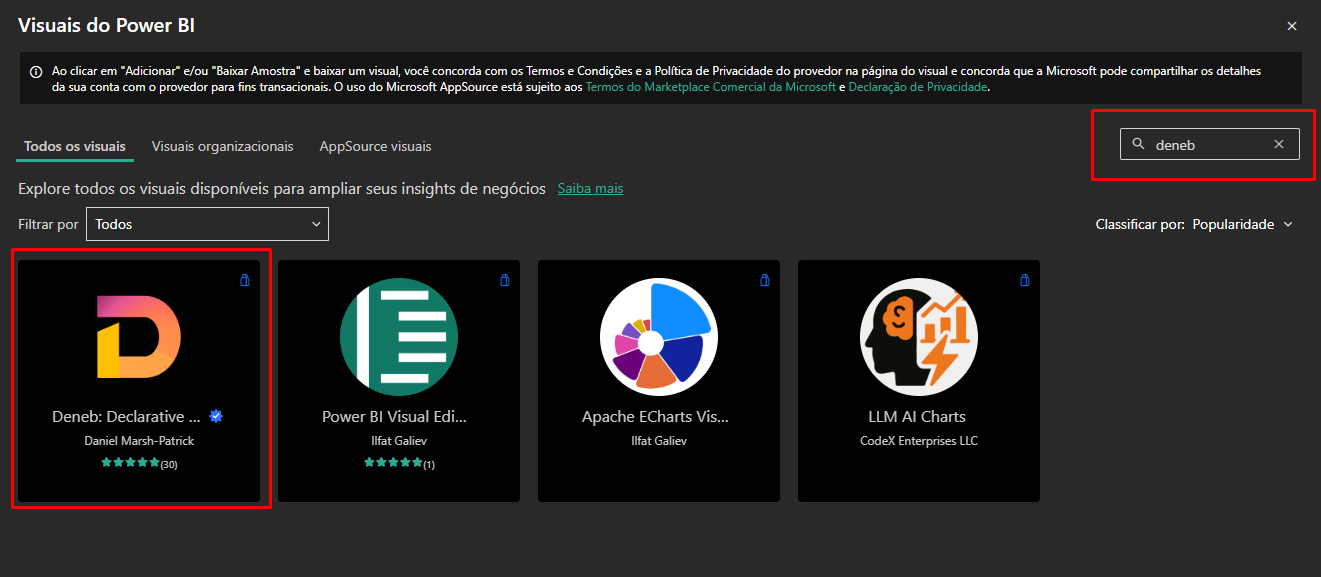Screen dimensions: 1321x577
Task: Switch to the AppSource visuais tab
Action: [374, 146]
